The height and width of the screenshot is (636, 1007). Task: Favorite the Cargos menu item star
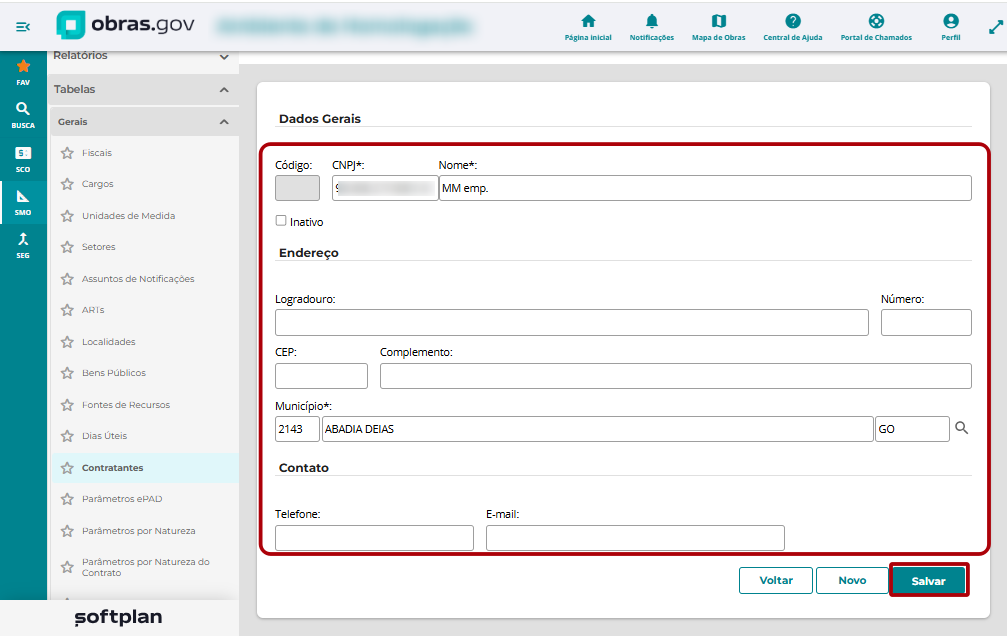coord(67,184)
